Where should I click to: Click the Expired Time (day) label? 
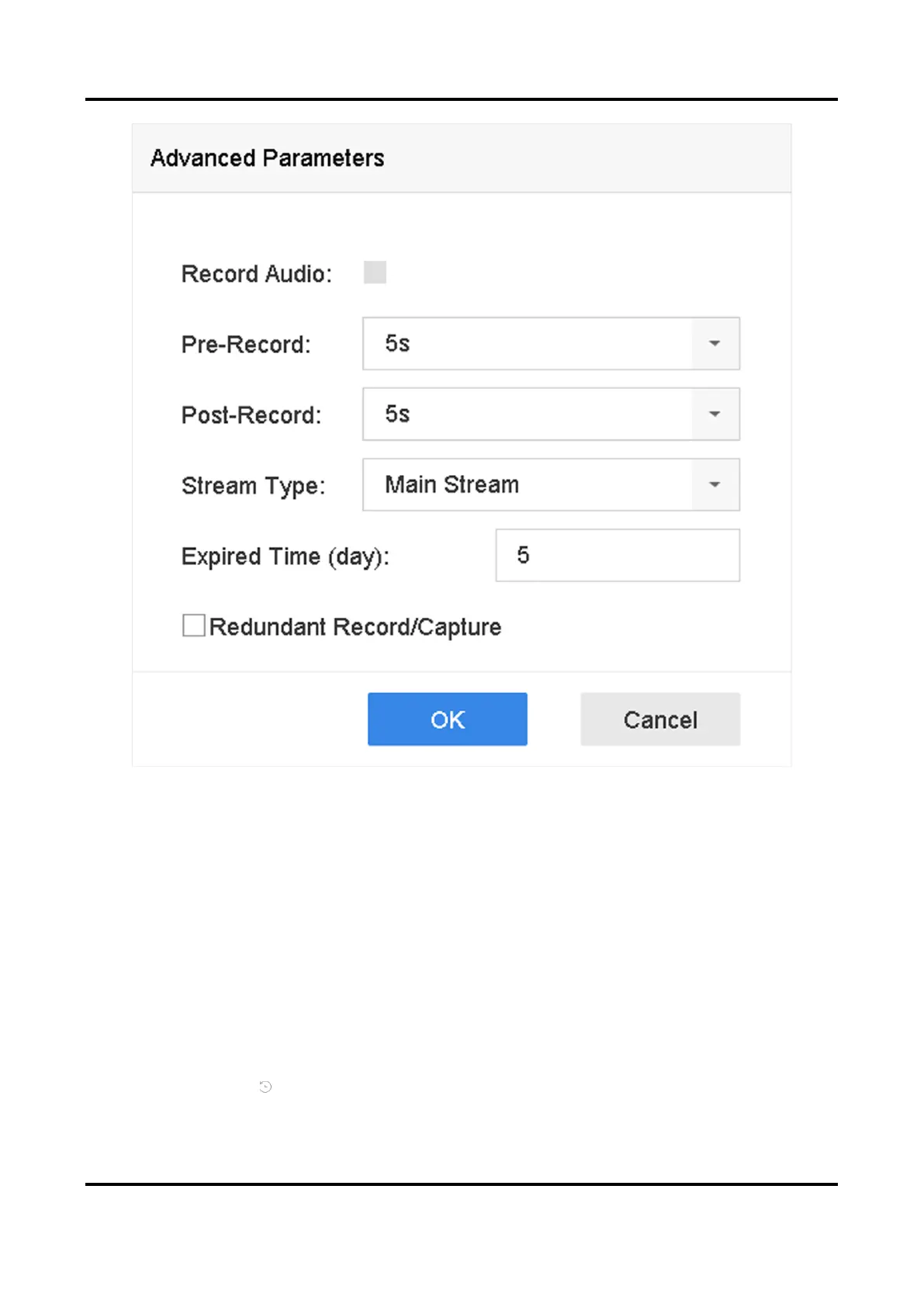tap(286, 556)
